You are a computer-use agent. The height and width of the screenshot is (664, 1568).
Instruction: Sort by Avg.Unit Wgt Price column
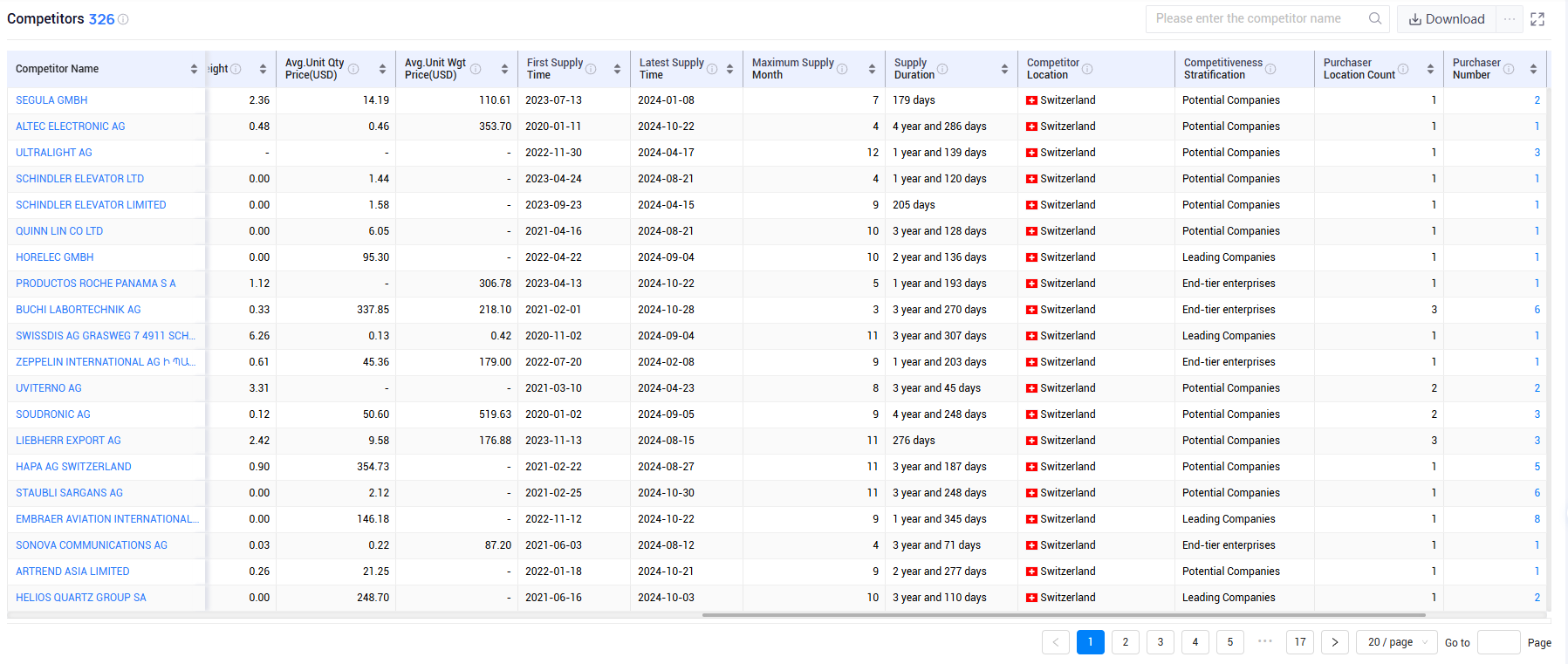pos(504,69)
